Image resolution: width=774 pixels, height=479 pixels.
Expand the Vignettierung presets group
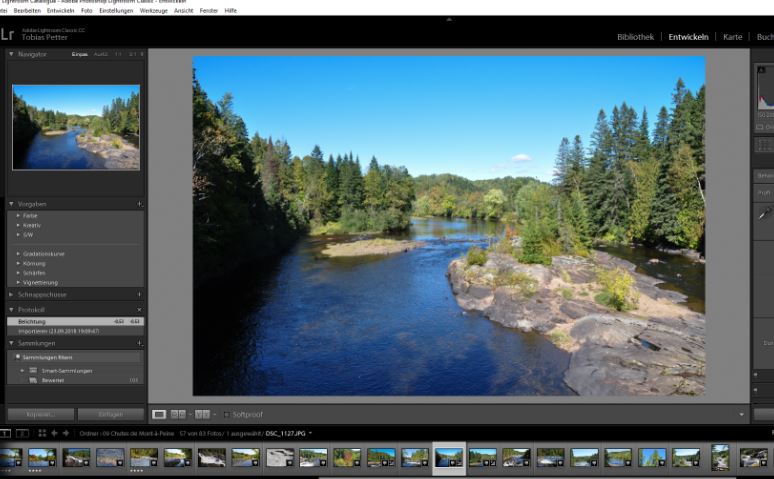[18, 282]
